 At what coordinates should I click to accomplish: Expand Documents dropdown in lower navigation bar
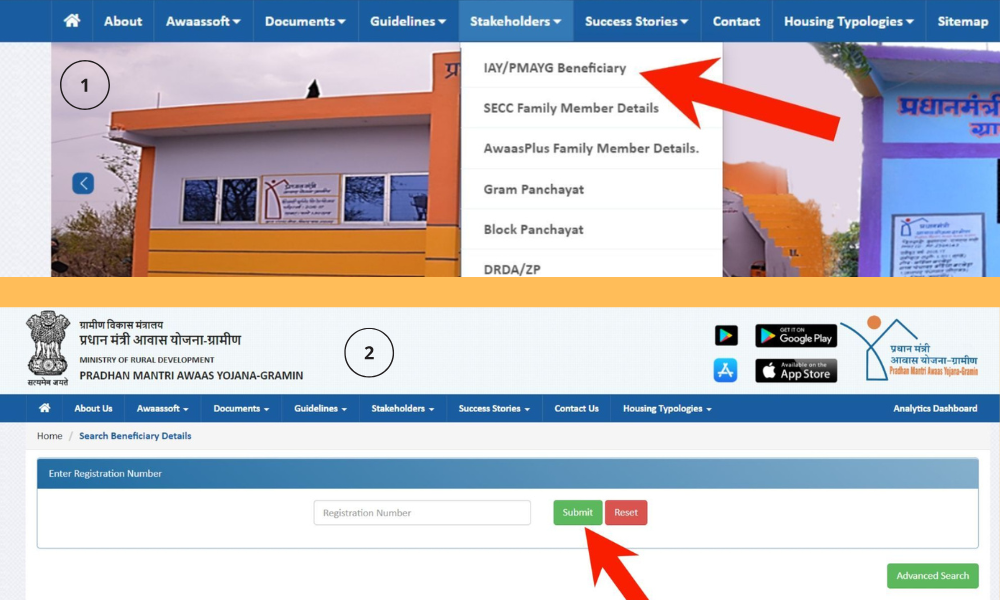click(241, 408)
